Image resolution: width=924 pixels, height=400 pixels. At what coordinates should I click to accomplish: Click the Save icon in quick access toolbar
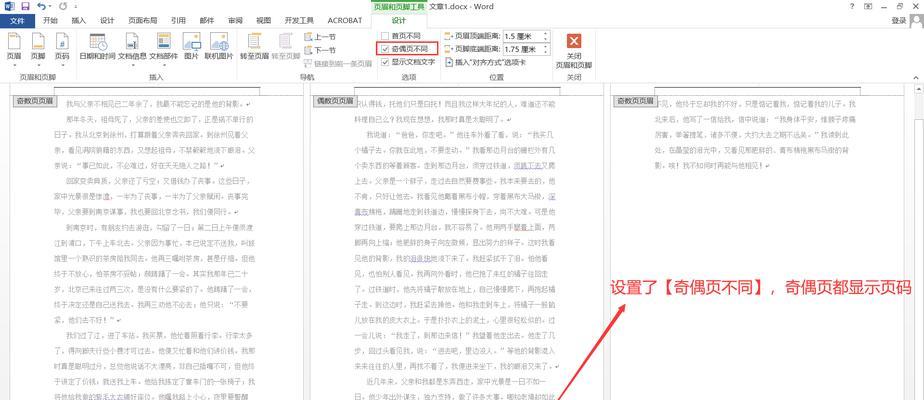[x=25, y=6]
